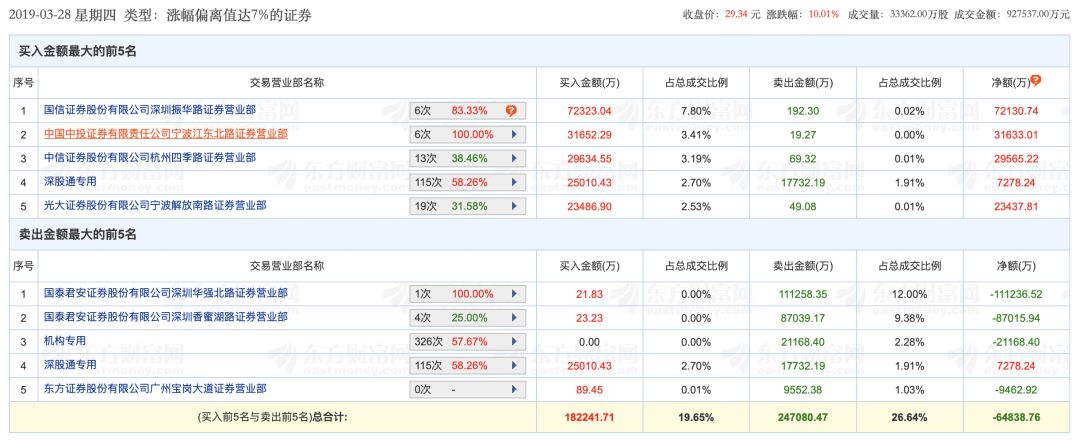Click the ratio value 12.00%
The height and width of the screenshot is (440, 1080).
point(909,294)
